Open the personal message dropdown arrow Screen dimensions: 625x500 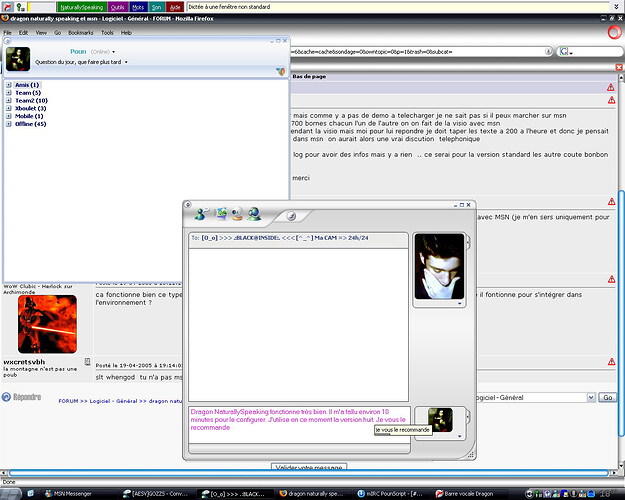[x=125, y=61]
